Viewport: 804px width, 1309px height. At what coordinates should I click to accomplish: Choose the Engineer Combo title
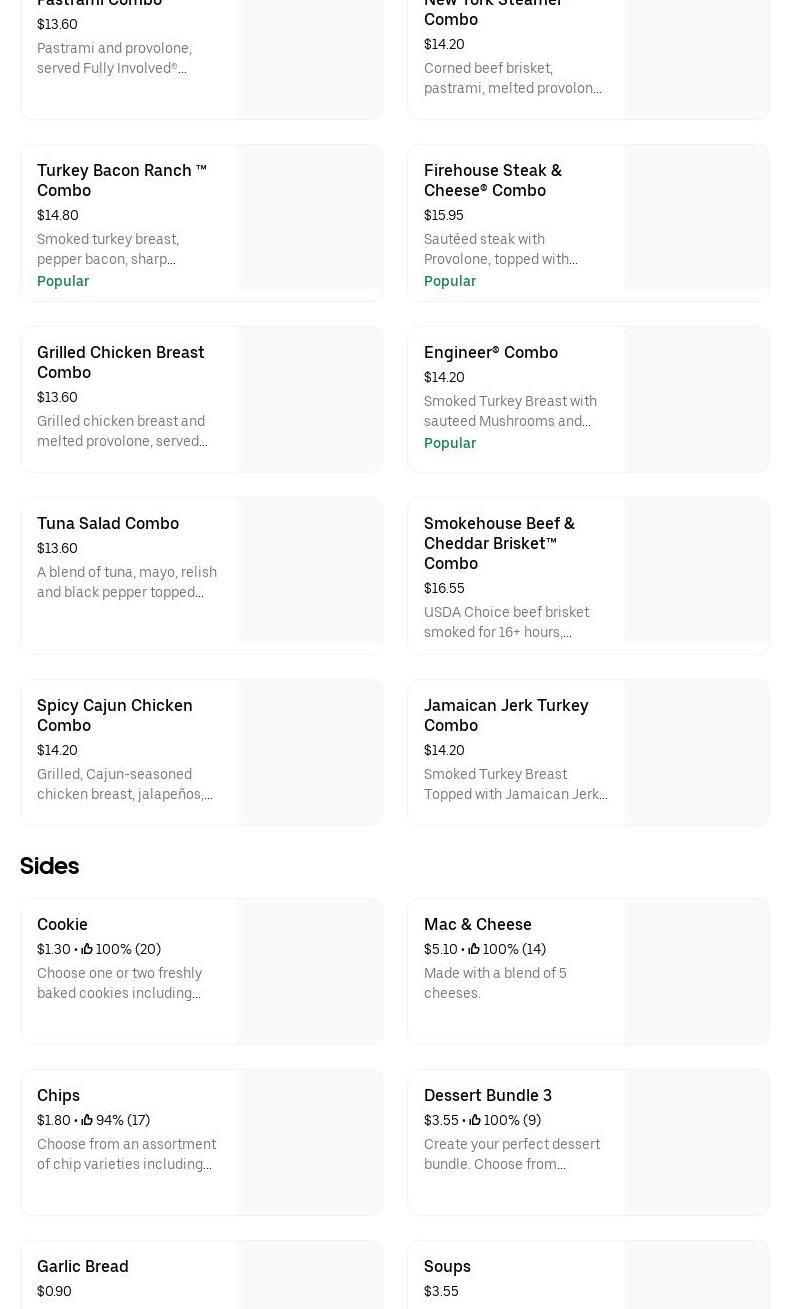pos(490,352)
